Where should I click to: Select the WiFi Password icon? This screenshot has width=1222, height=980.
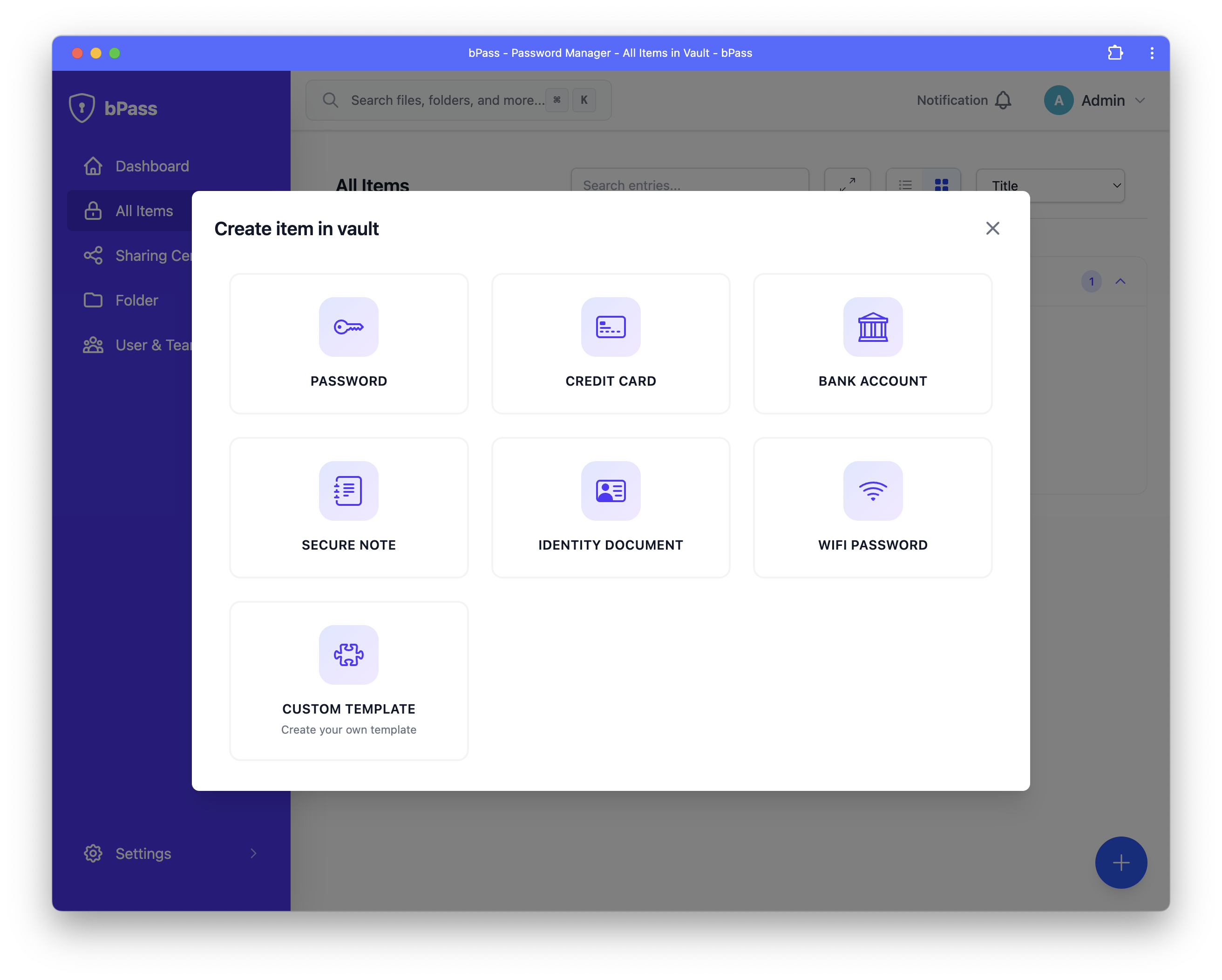(x=872, y=491)
